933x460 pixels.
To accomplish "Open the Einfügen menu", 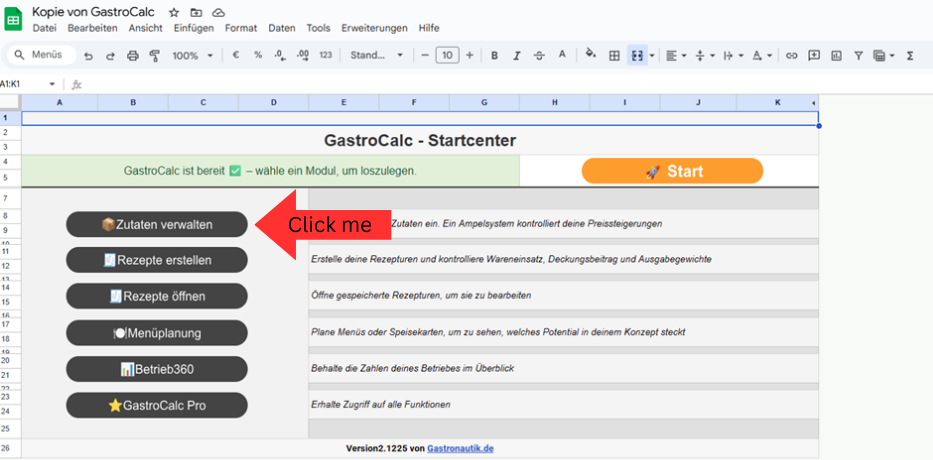I will pos(193,28).
